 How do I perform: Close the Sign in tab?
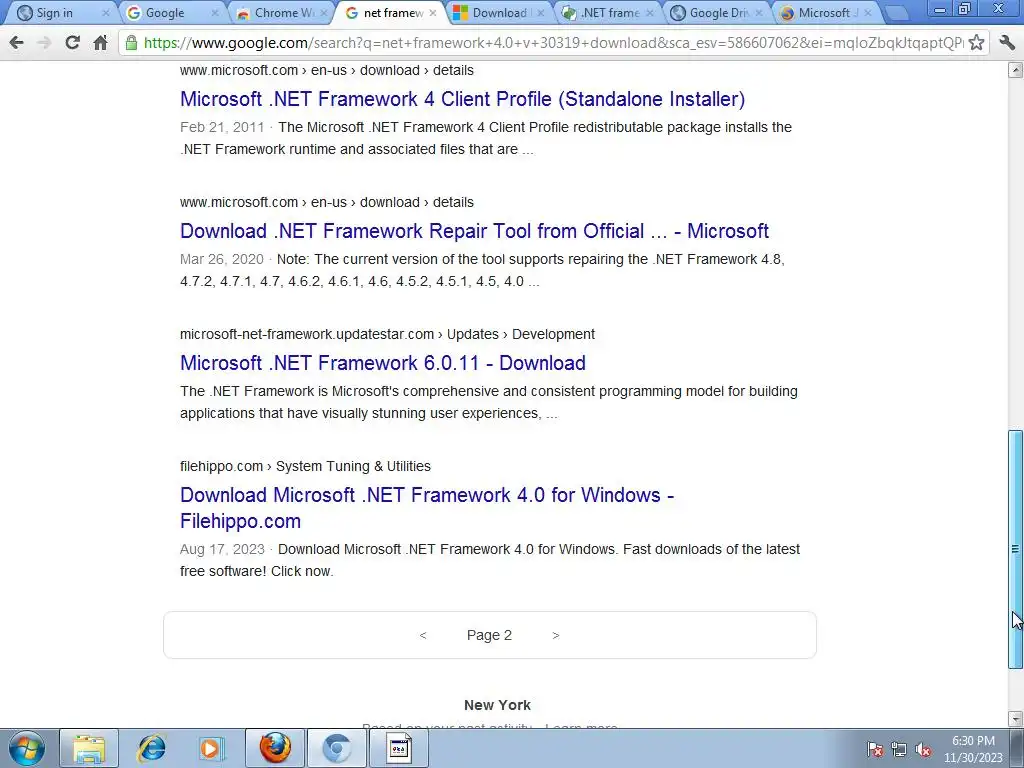[106, 12]
